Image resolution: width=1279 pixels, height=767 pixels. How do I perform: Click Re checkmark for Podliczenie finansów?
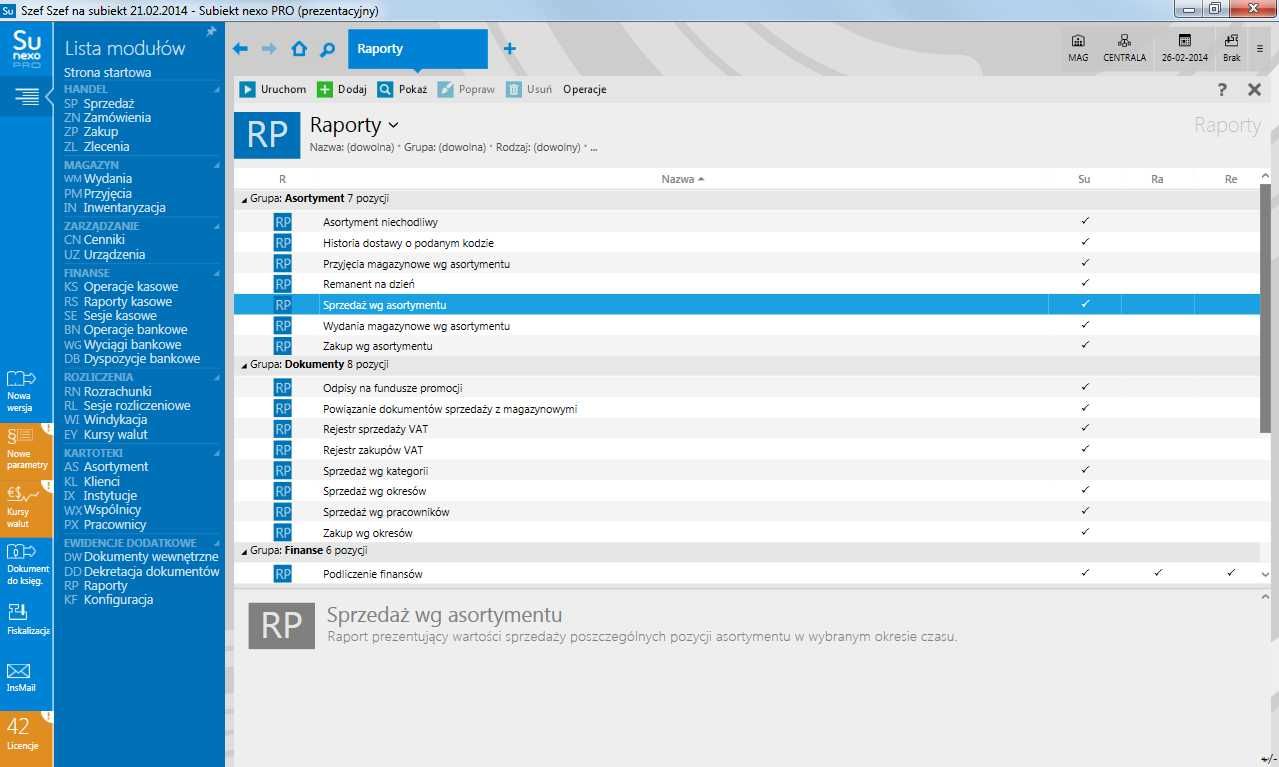click(1231, 573)
